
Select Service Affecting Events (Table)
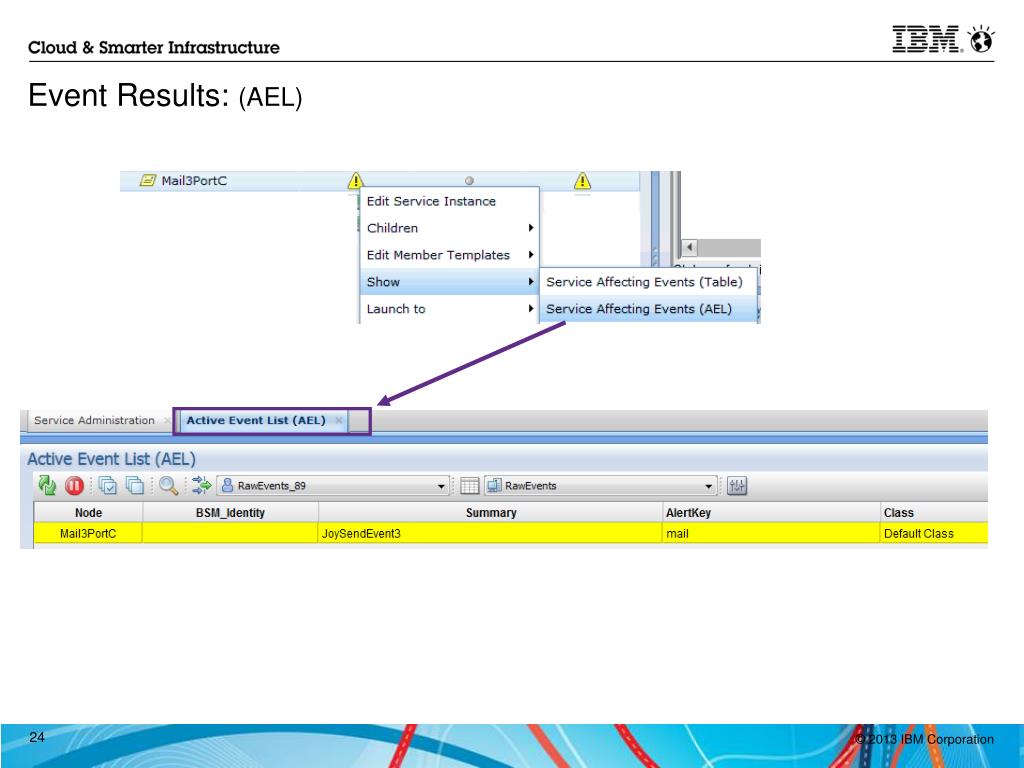(x=648, y=282)
